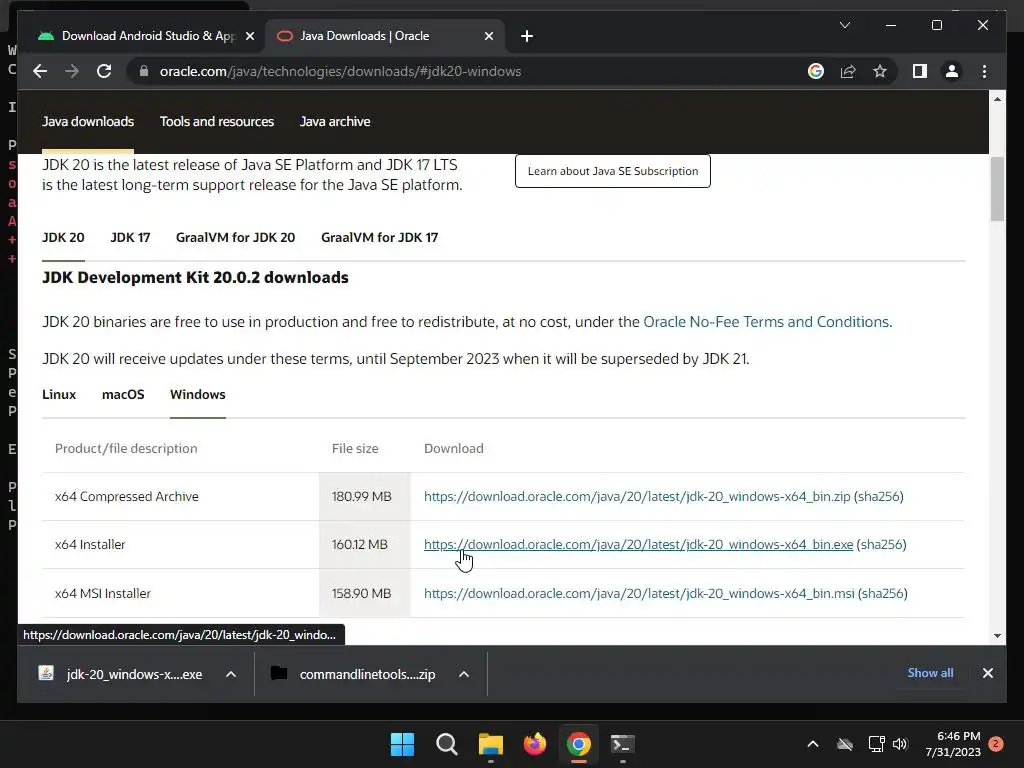Open File Explorer from taskbar
The height and width of the screenshot is (768, 1024).
pyautogui.click(x=490, y=744)
